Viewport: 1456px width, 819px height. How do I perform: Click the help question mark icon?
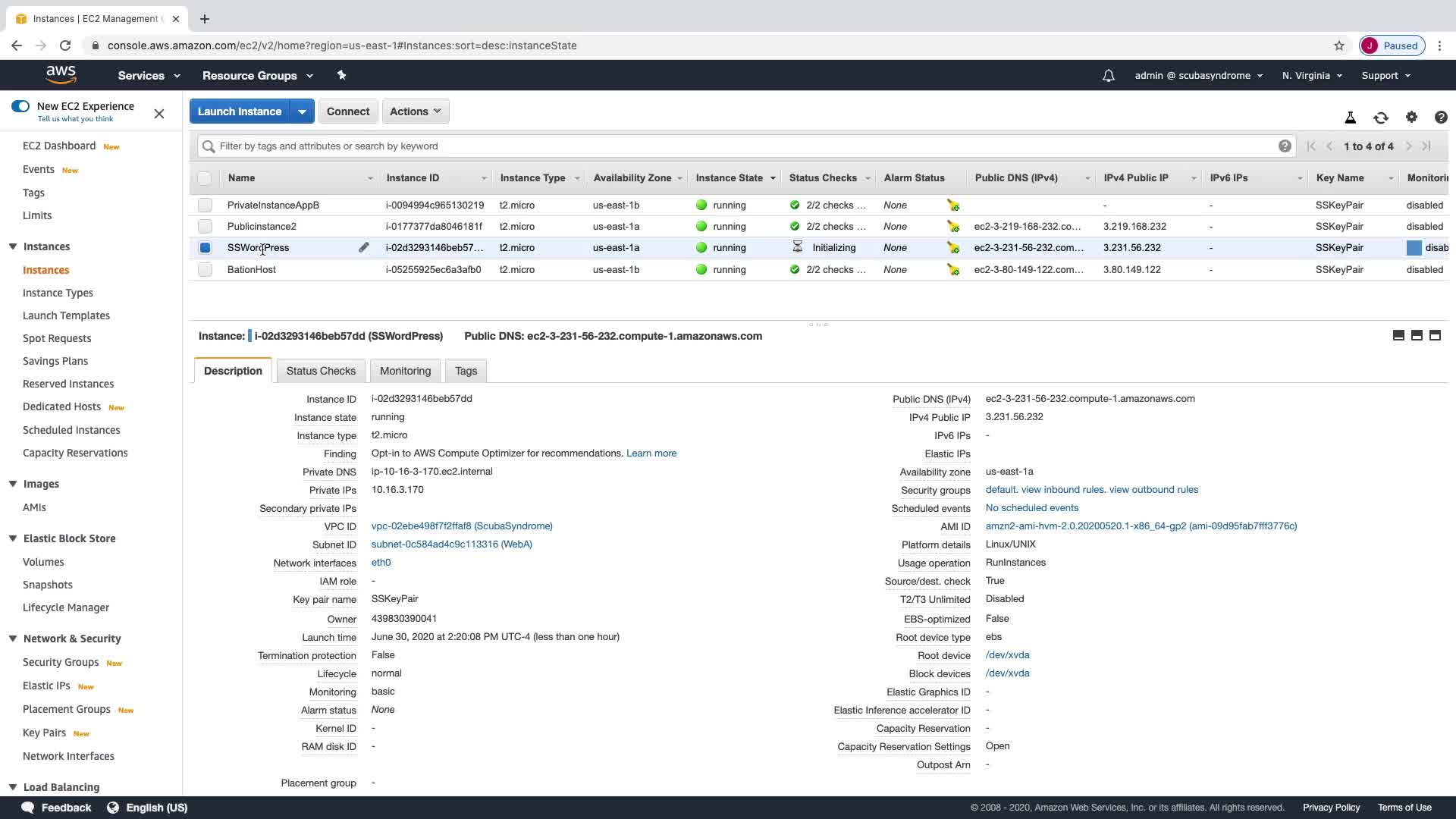[1440, 117]
